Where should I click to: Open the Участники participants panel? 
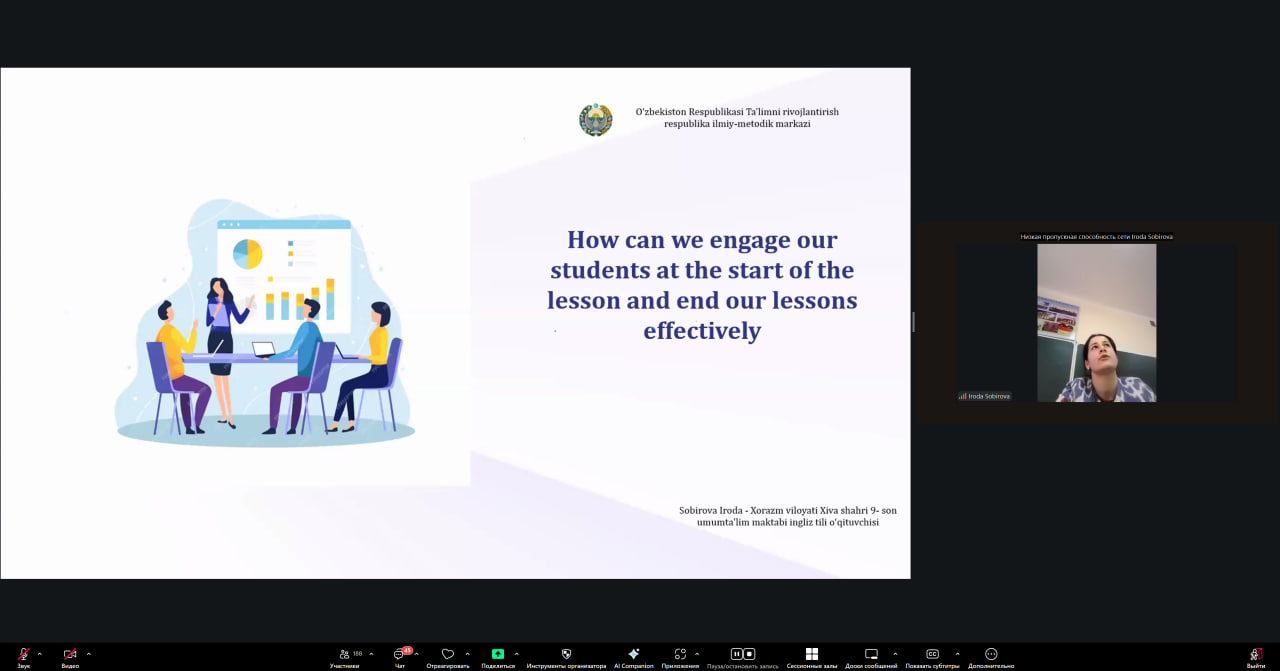[345, 654]
